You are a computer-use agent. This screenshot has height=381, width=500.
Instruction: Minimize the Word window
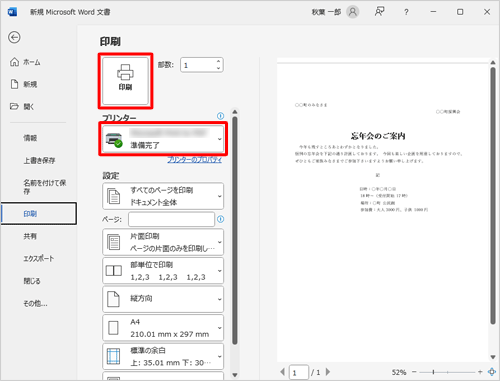(433, 12)
